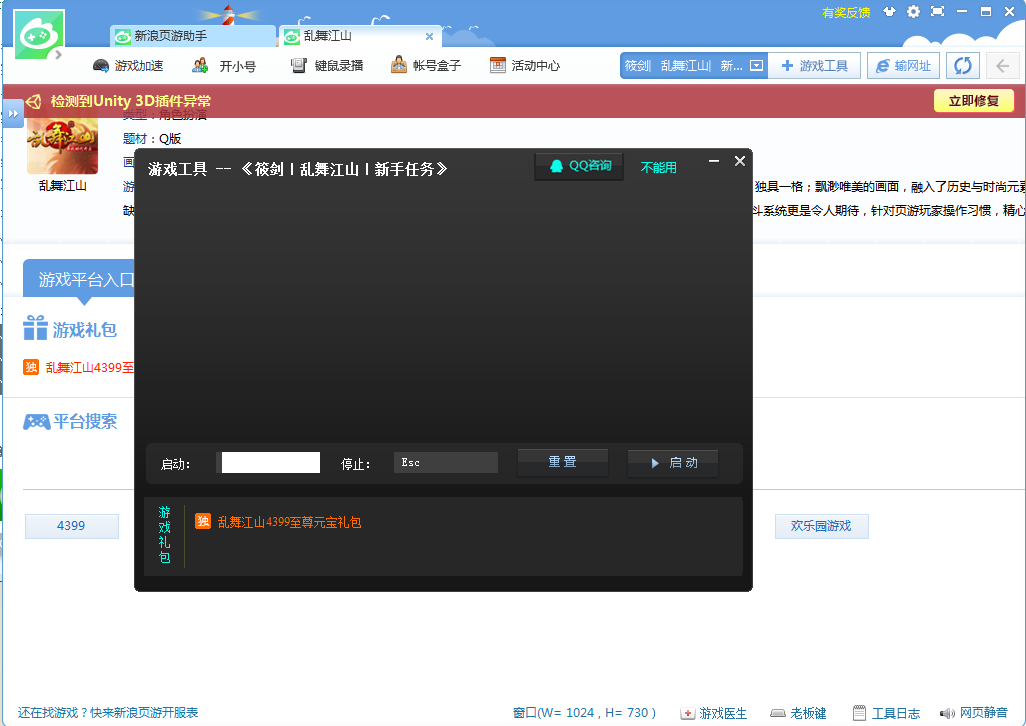The width and height of the screenshot is (1026, 726).
Task: Close the 乱舞江山 tab
Action: click(429, 37)
